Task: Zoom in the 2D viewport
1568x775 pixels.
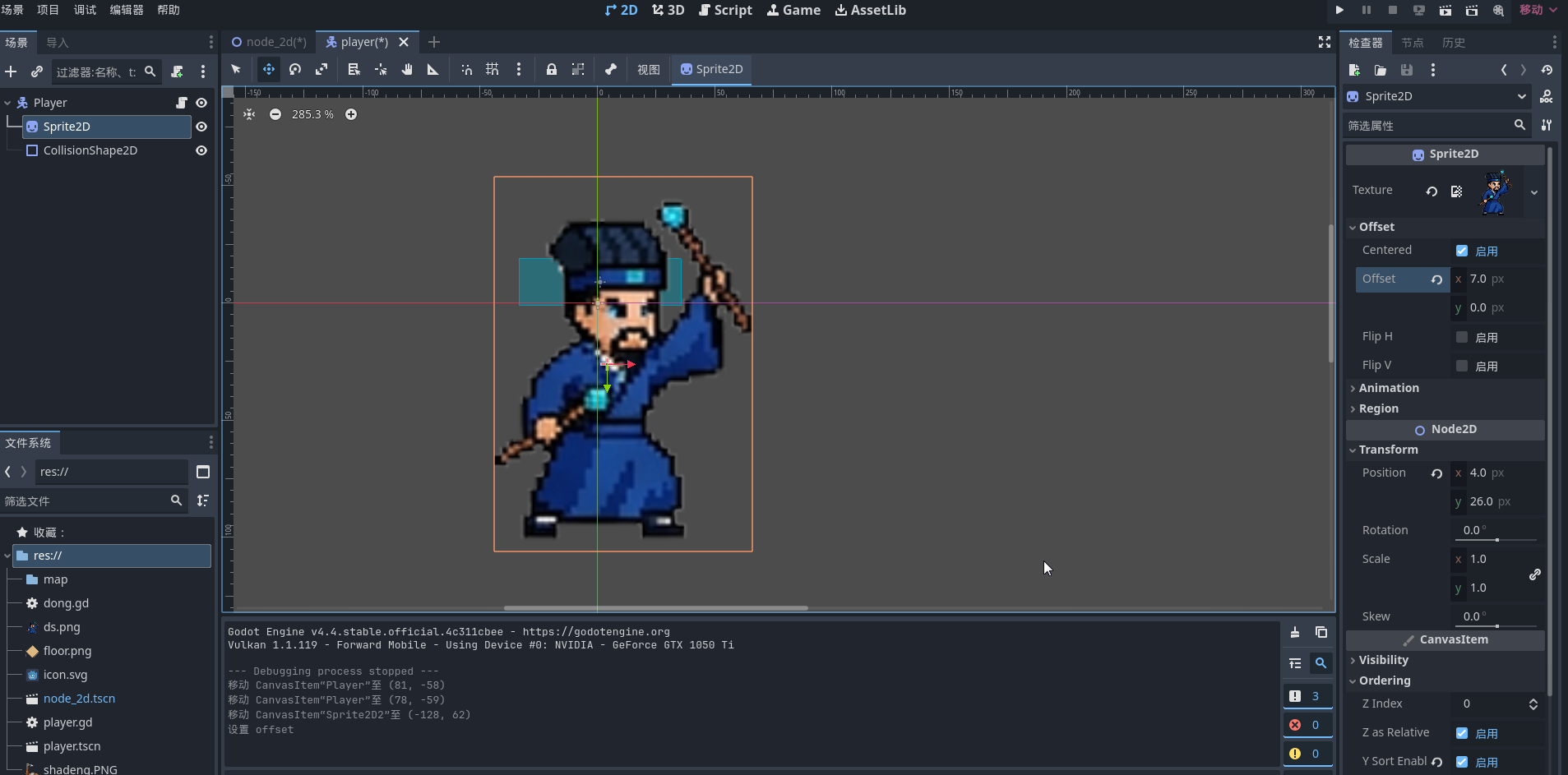Action: [x=351, y=114]
